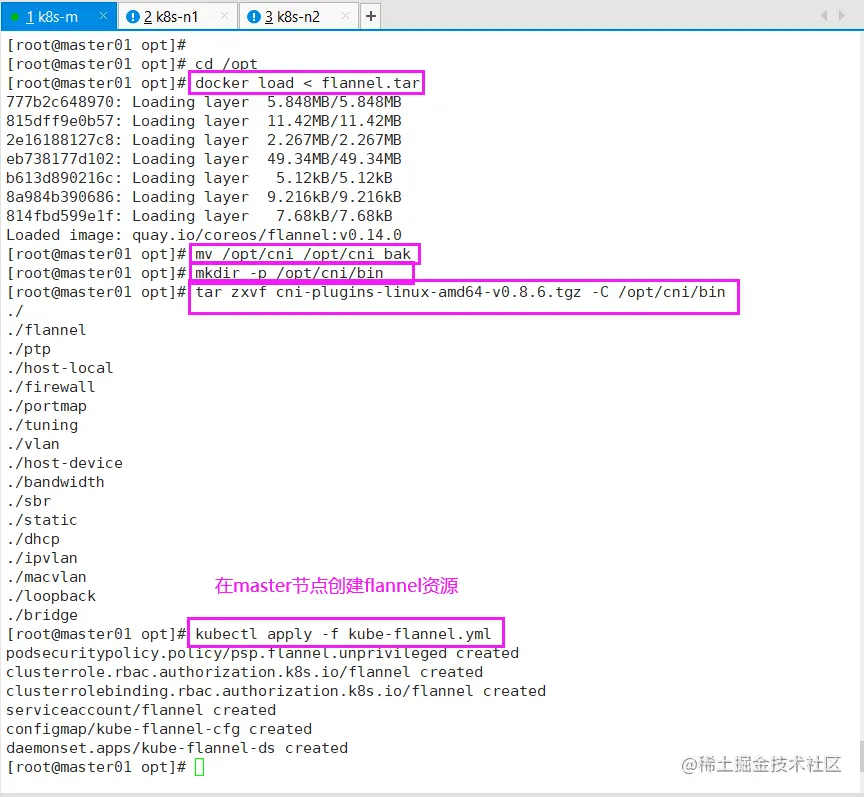Click the './portmap' output line
The width and height of the screenshot is (864, 797).
click(47, 406)
